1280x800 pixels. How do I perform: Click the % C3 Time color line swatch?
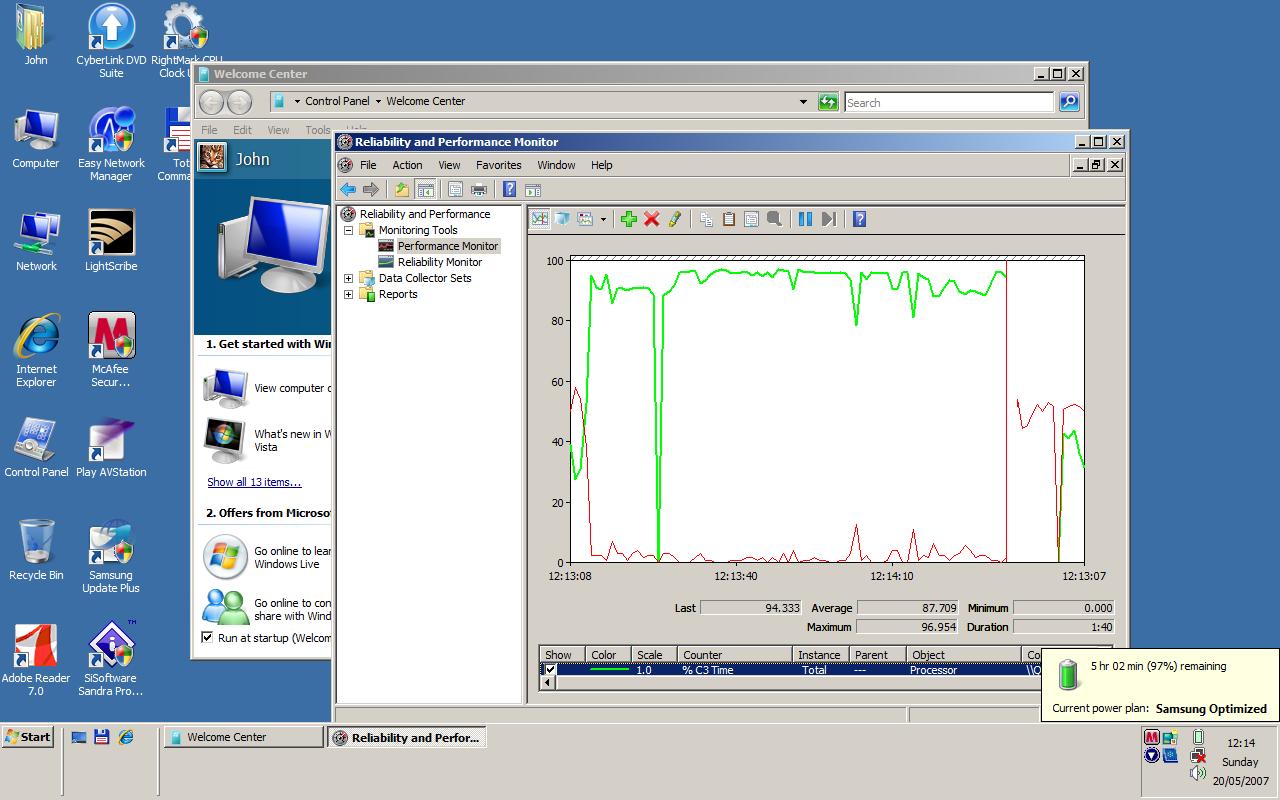point(609,670)
